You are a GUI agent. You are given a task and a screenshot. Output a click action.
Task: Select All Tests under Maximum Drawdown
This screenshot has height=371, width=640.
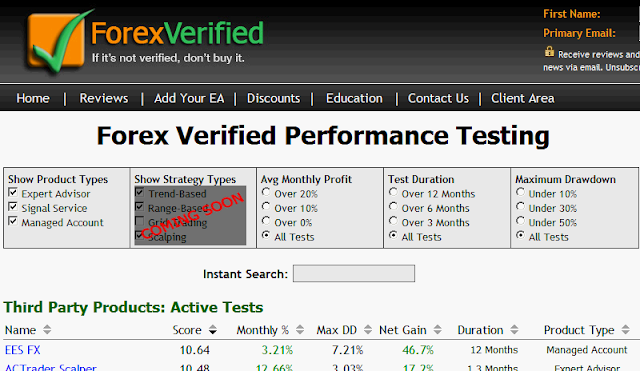pyautogui.click(x=520, y=235)
